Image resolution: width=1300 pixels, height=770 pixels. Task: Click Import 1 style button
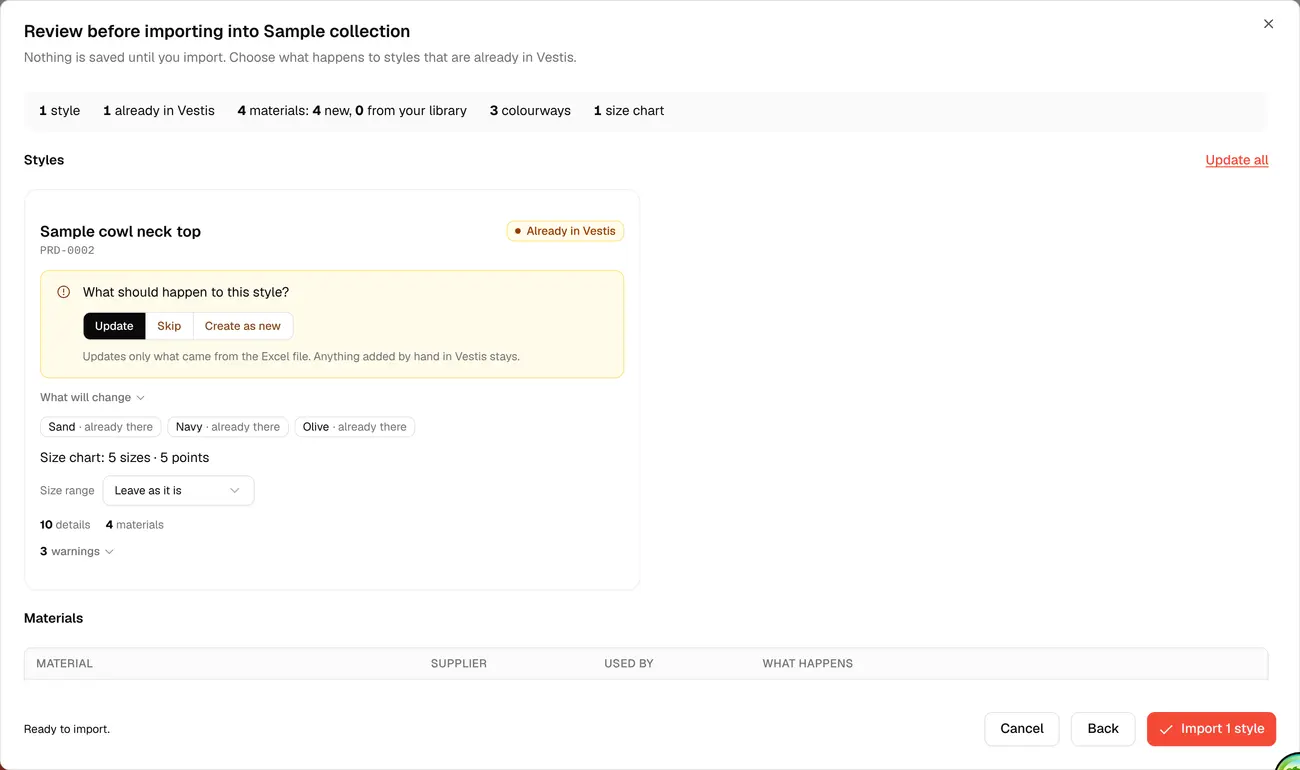1211,729
